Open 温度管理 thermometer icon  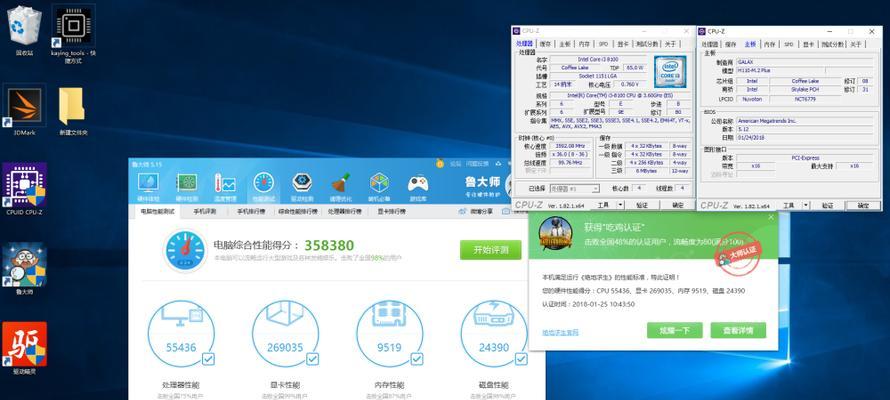pos(225,187)
